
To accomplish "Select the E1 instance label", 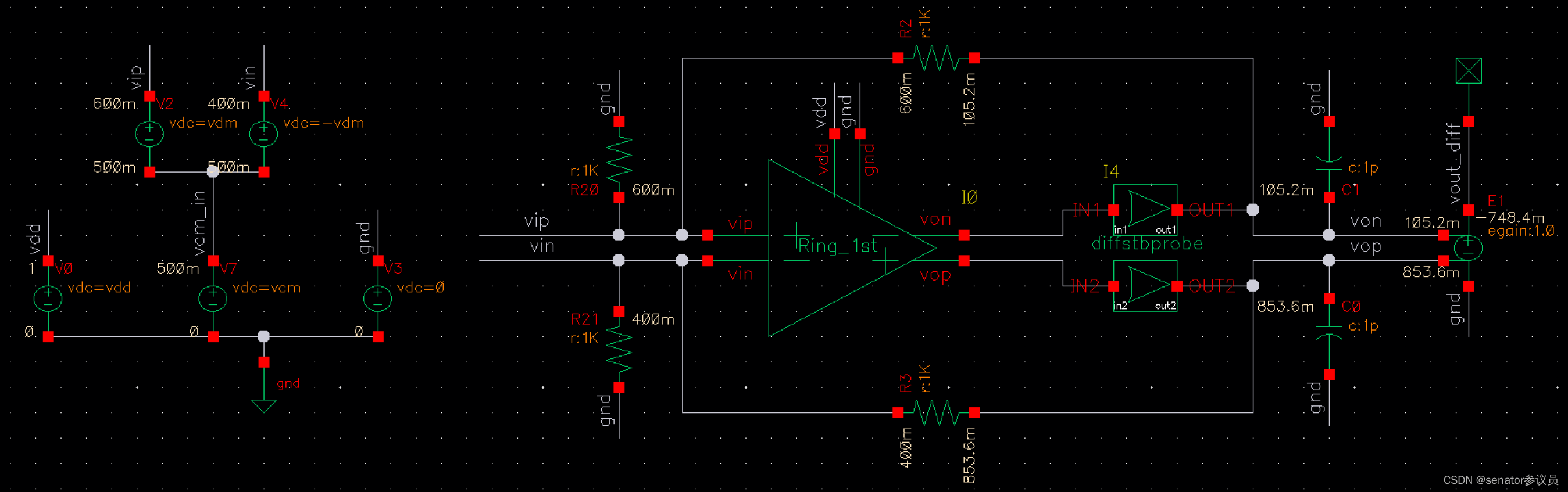I will pyautogui.click(x=1495, y=201).
